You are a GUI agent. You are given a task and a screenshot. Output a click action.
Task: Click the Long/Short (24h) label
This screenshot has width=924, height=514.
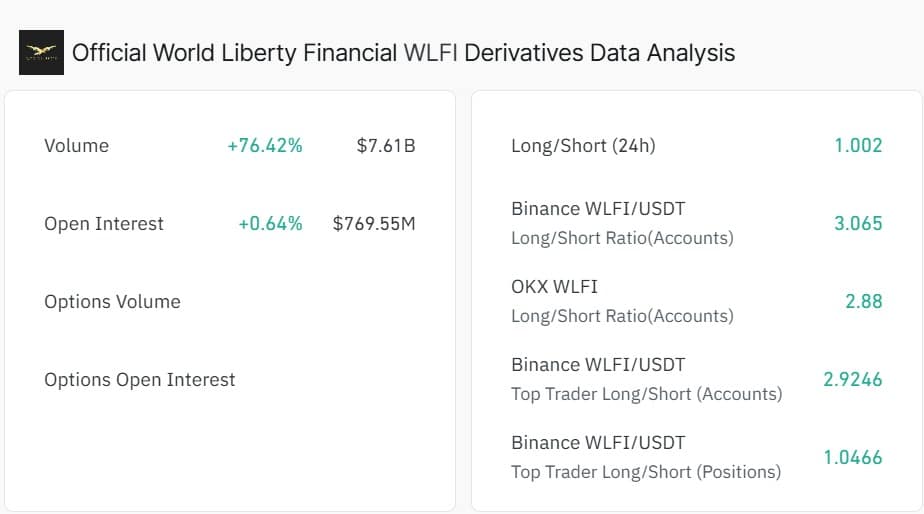coord(583,146)
